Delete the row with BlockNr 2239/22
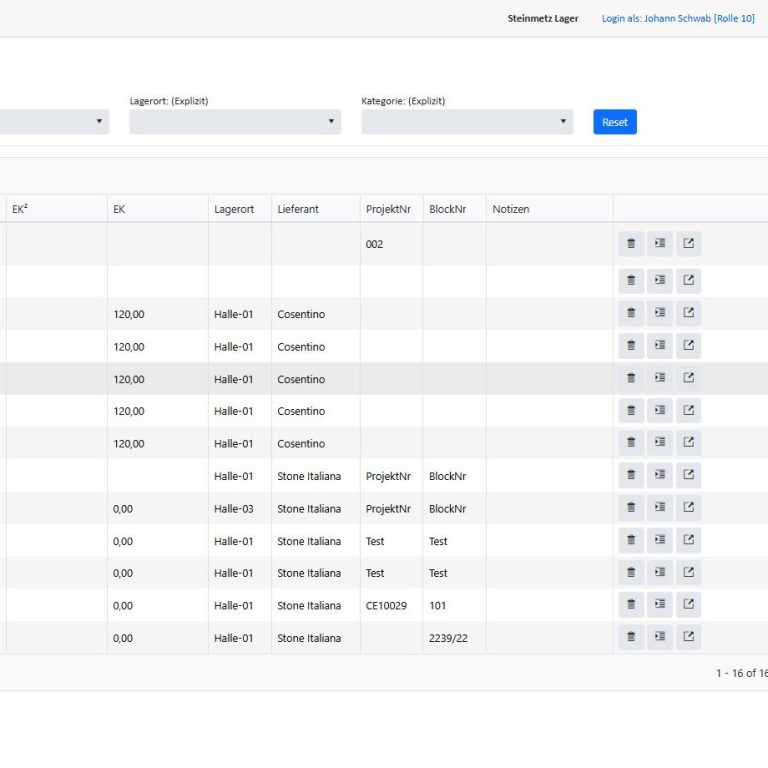The width and height of the screenshot is (768, 768). pyautogui.click(x=631, y=637)
